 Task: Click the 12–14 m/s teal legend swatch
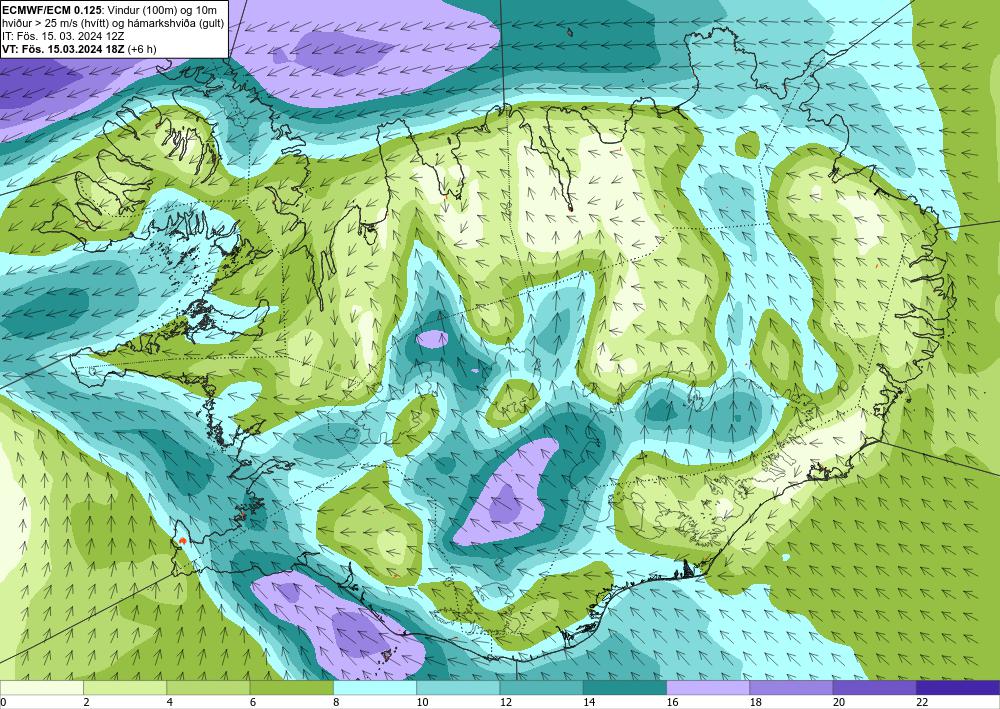541,687
